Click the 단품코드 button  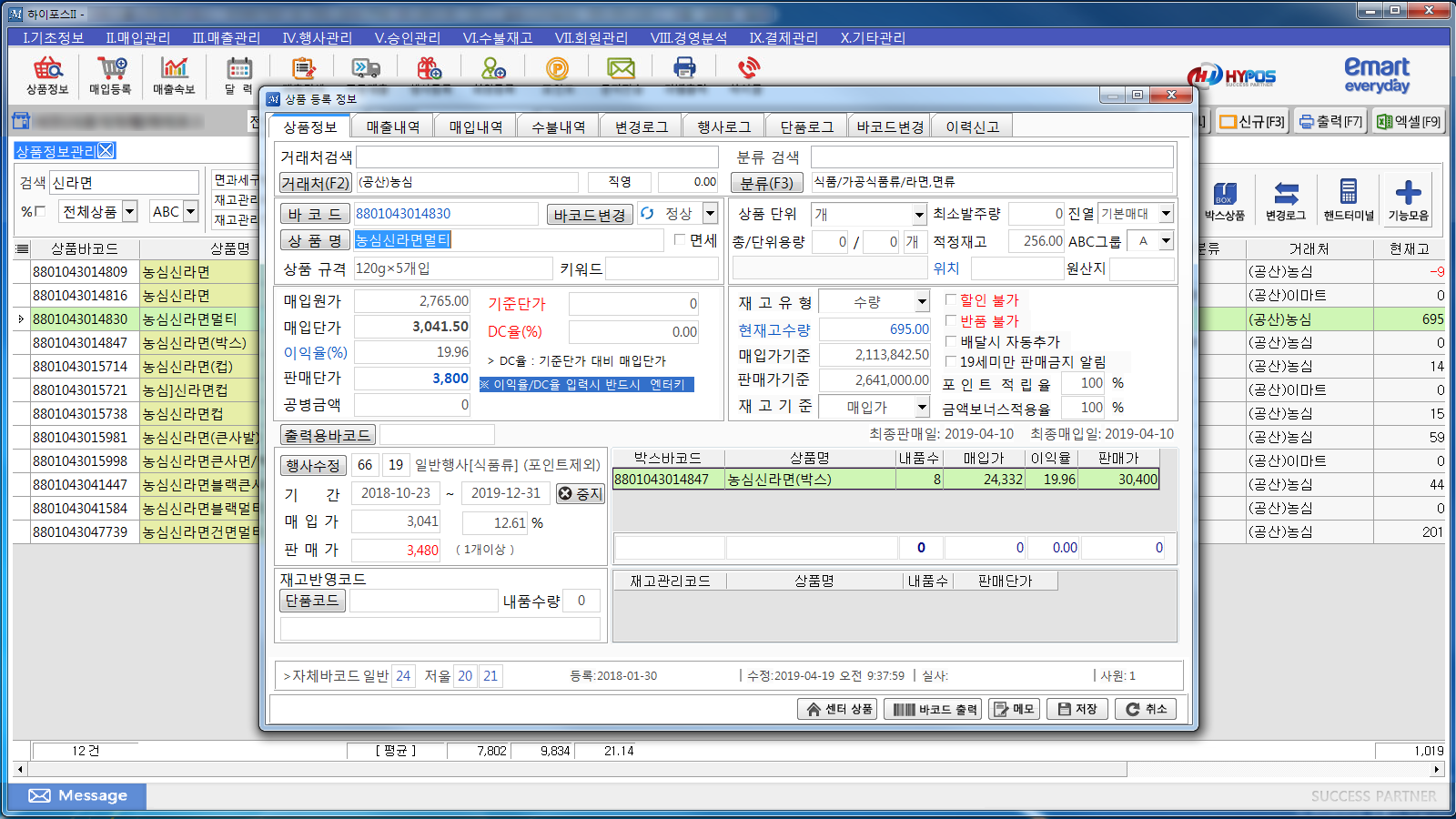point(312,601)
